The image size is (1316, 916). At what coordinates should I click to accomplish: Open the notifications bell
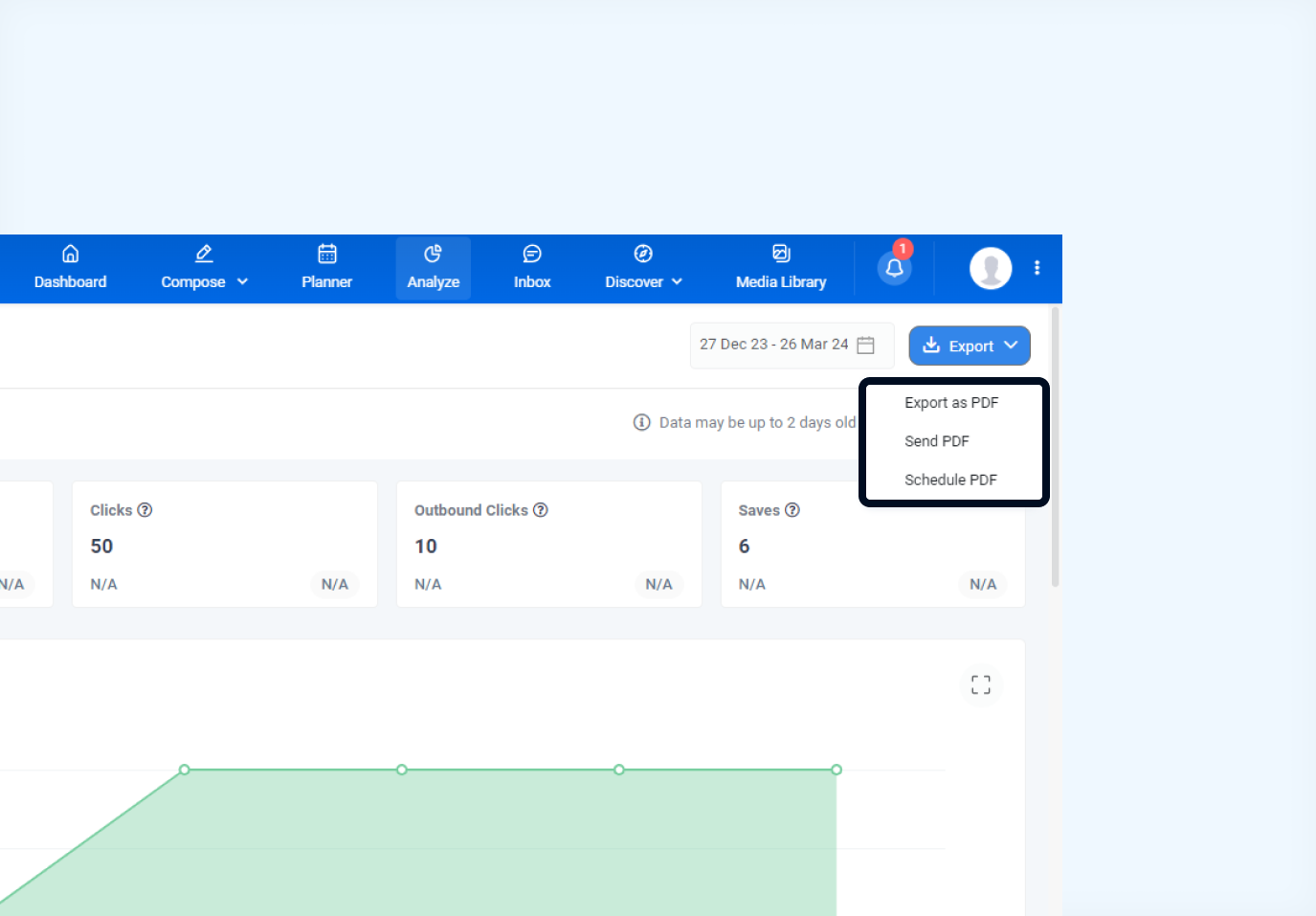tap(895, 267)
